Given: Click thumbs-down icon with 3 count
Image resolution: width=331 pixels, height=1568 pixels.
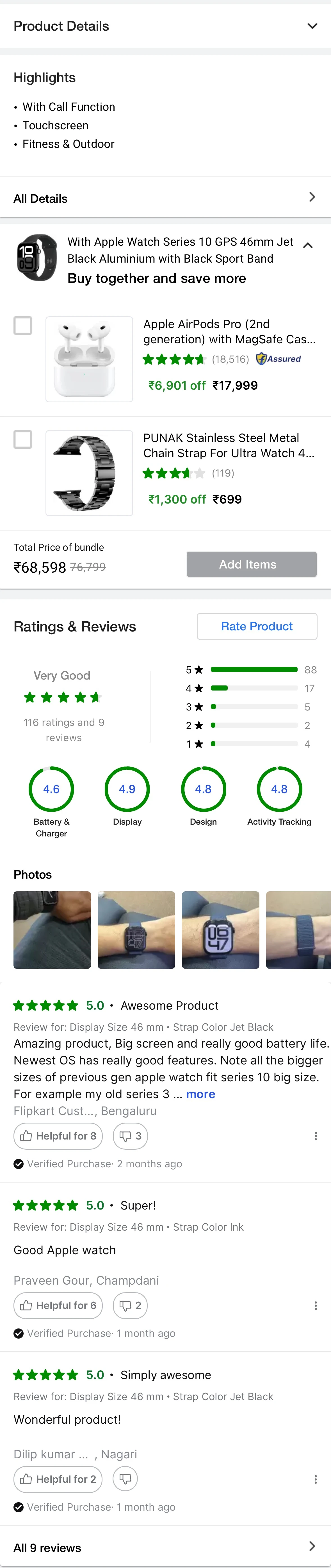Looking at the screenshot, I should (x=125, y=1136).
